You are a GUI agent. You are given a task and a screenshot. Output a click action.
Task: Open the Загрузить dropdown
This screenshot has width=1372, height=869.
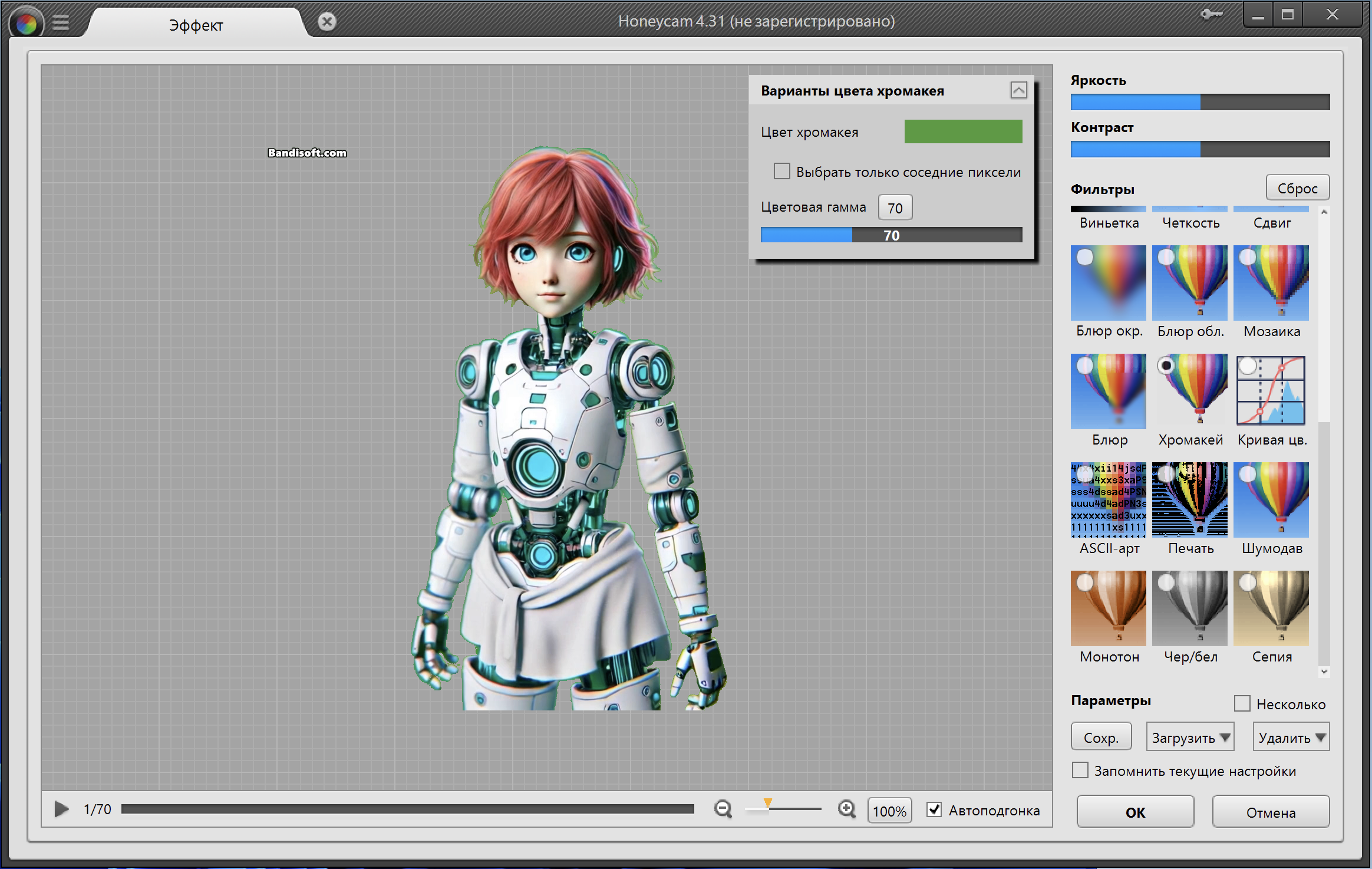pos(1190,737)
